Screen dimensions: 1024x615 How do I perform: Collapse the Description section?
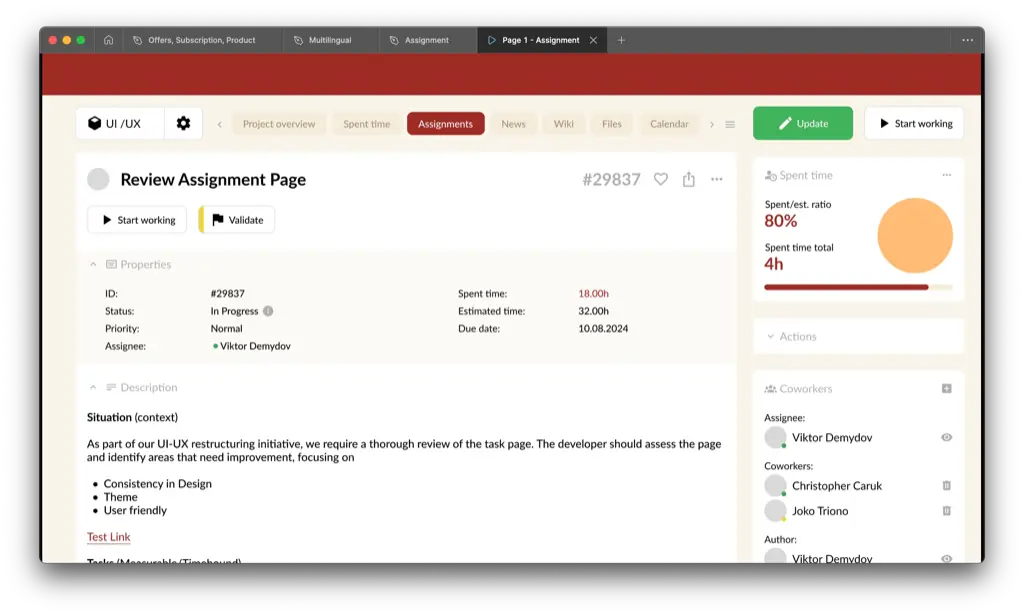tap(95, 387)
